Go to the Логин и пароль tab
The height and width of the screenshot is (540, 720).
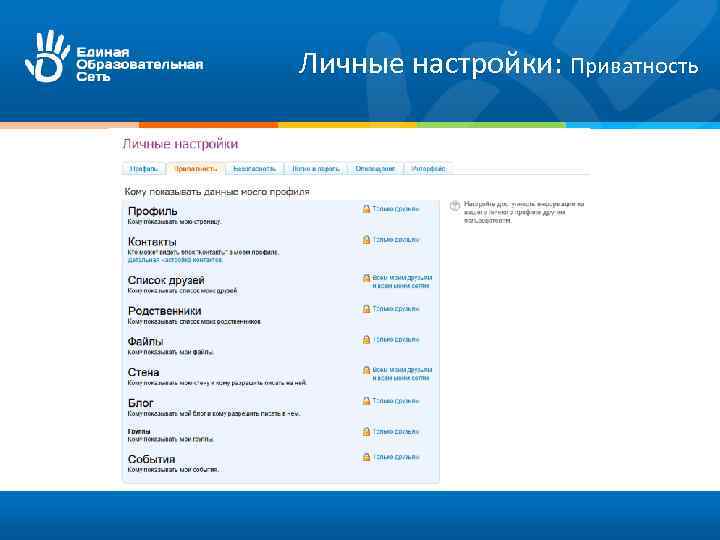point(316,169)
